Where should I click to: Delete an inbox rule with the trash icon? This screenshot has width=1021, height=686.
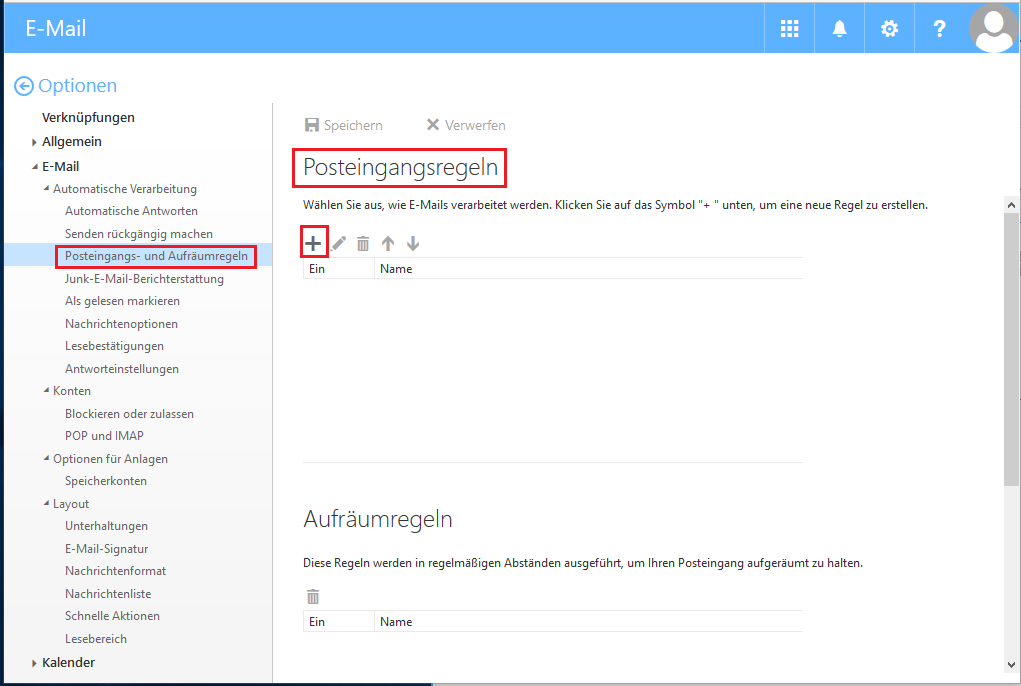pyautogui.click(x=362, y=242)
